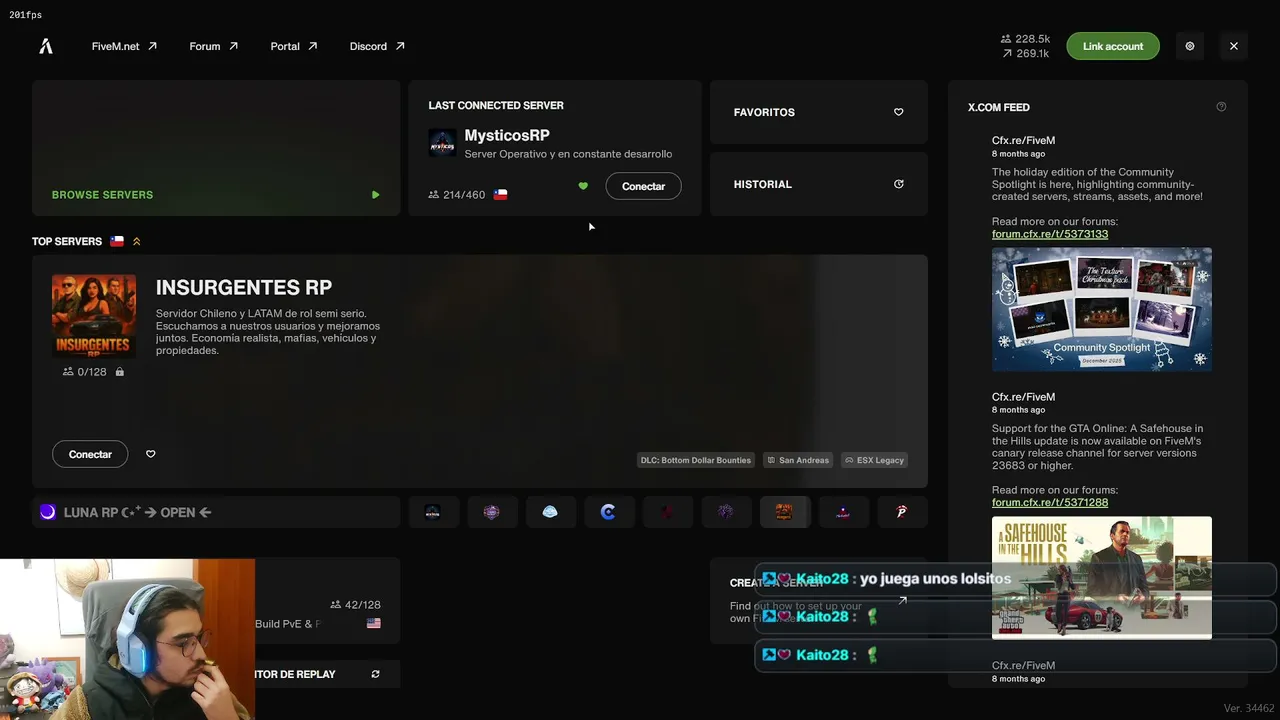
Task: Click the Historial history icon
Action: click(898, 184)
